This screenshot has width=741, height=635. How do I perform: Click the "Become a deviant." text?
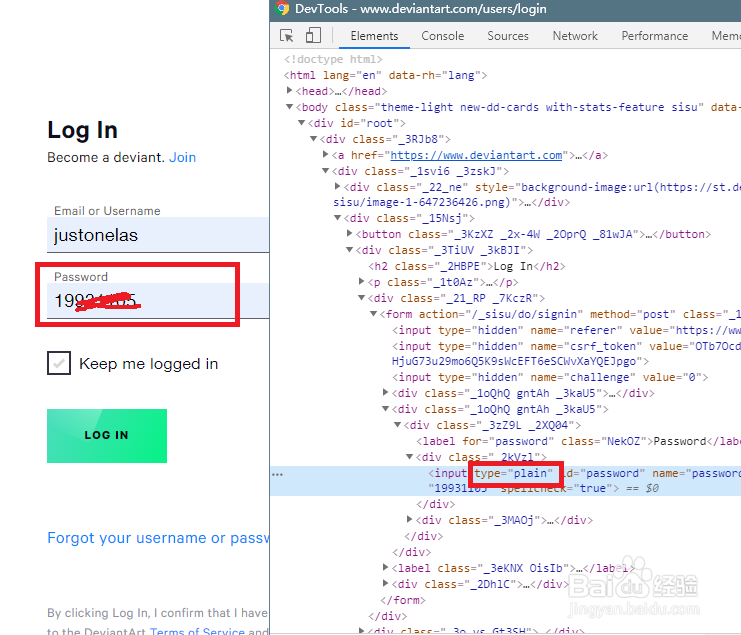pos(106,157)
